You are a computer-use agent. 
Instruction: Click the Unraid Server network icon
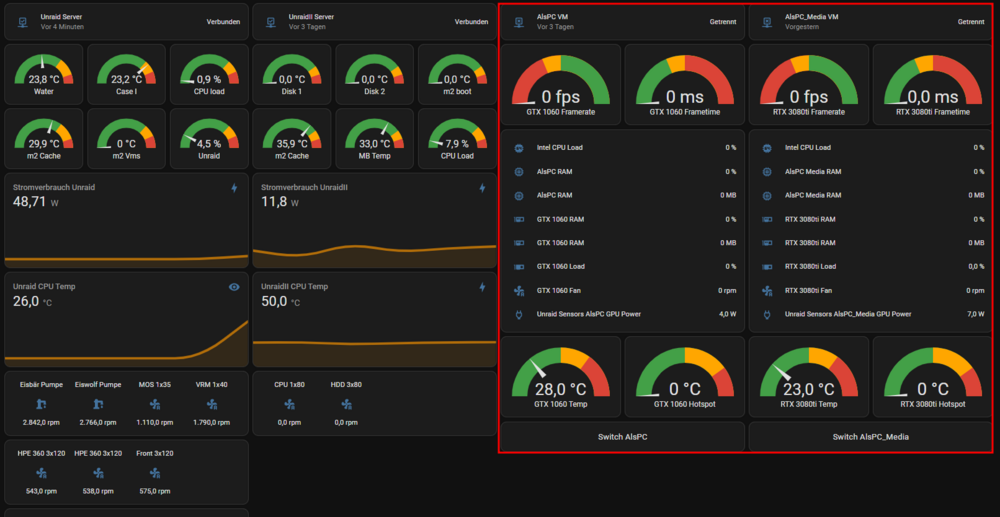[22, 22]
